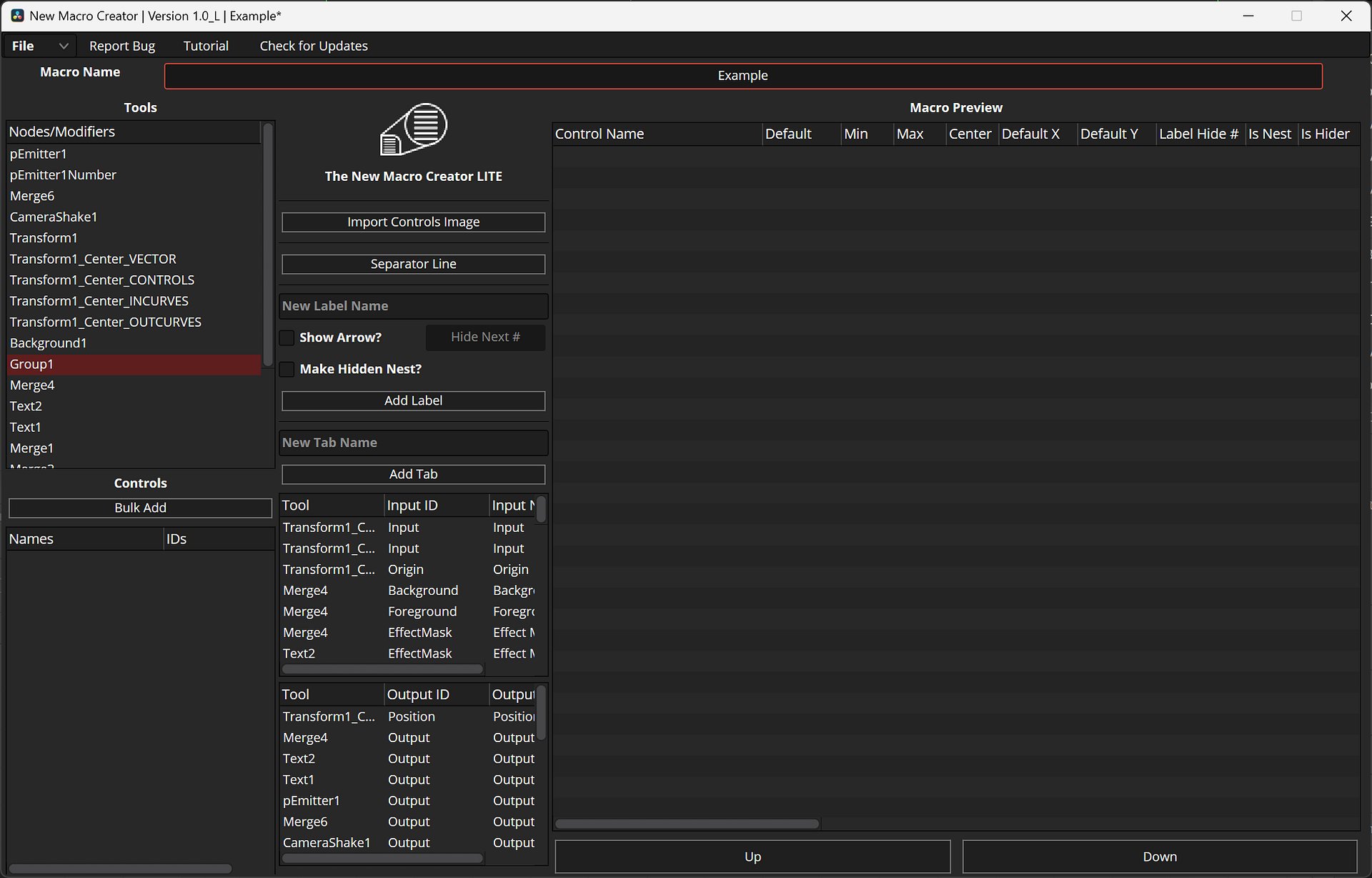This screenshot has width=1372, height=878.
Task: Select pEmitter1 in Tools list
Action: (x=134, y=154)
